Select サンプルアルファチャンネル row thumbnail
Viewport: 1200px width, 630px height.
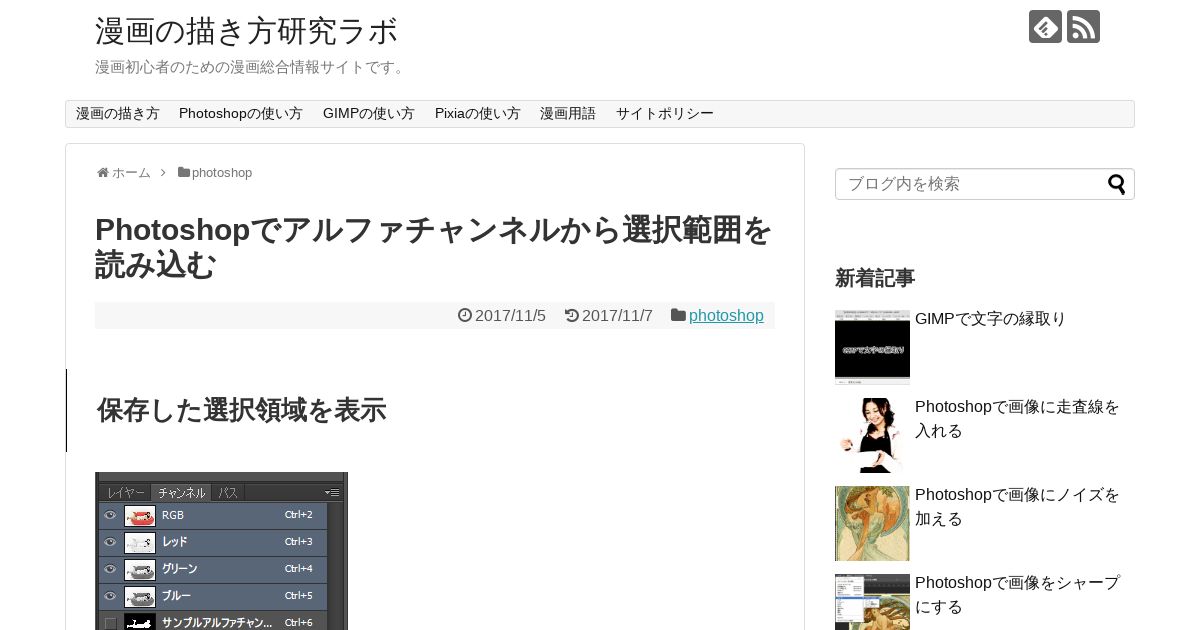(140, 623)
